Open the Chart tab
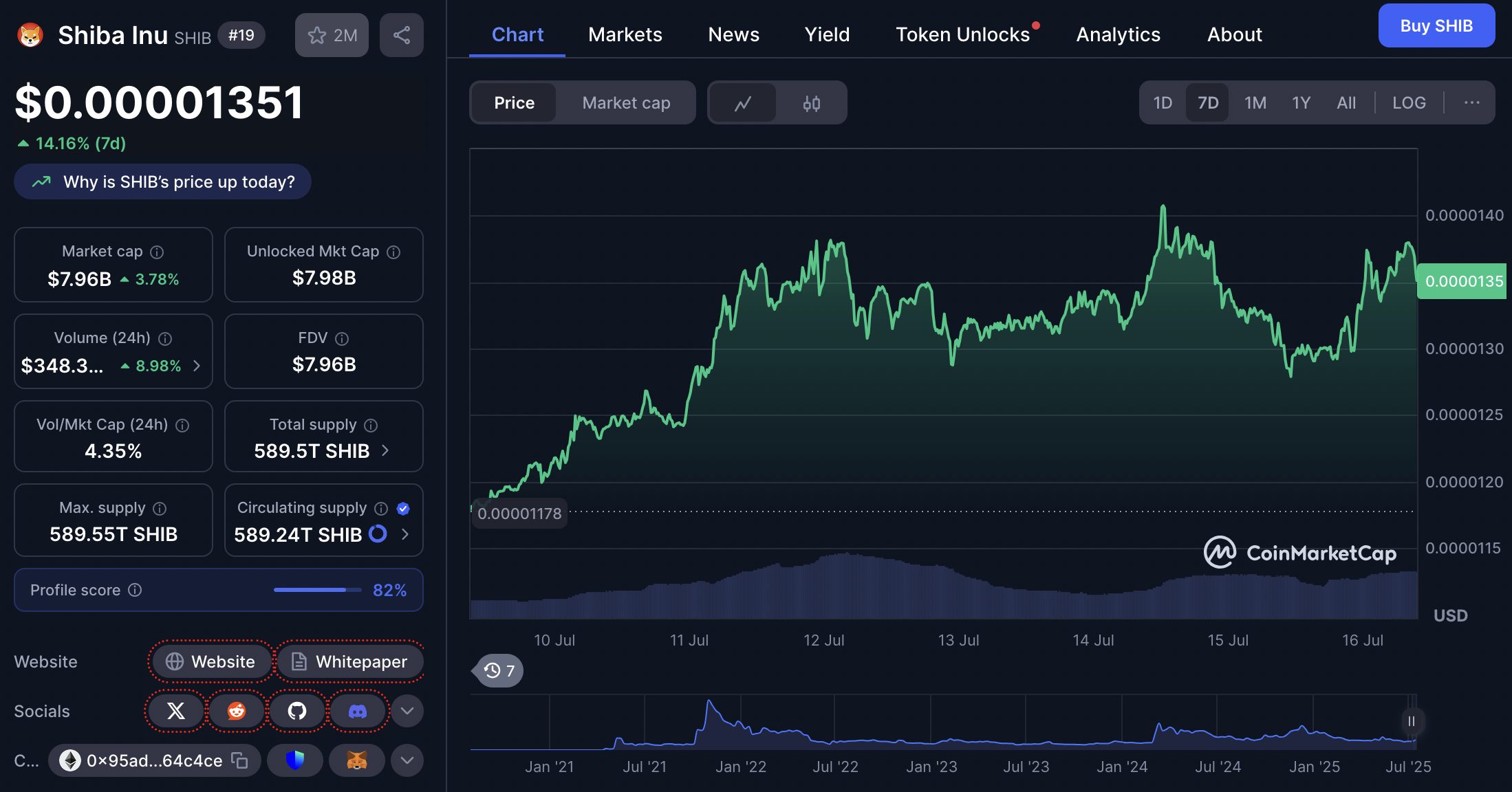Image resolution: width=1512 pixels, height=792 pixels. tap(517, 34)
